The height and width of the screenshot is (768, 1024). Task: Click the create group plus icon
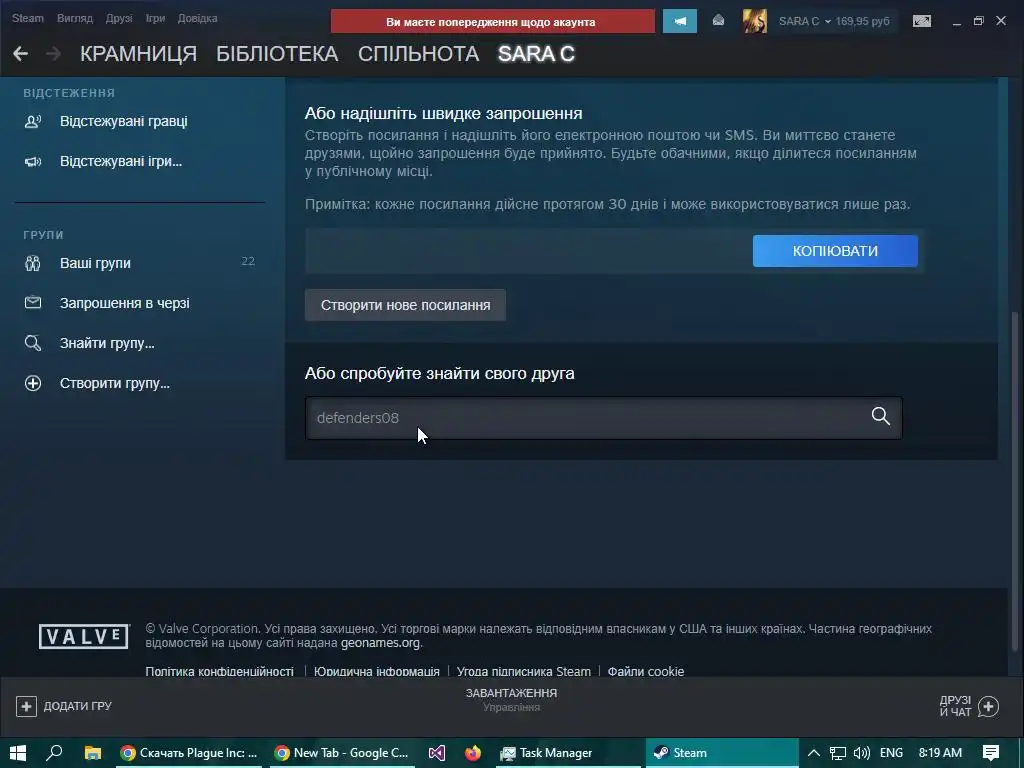pos(33,383)
